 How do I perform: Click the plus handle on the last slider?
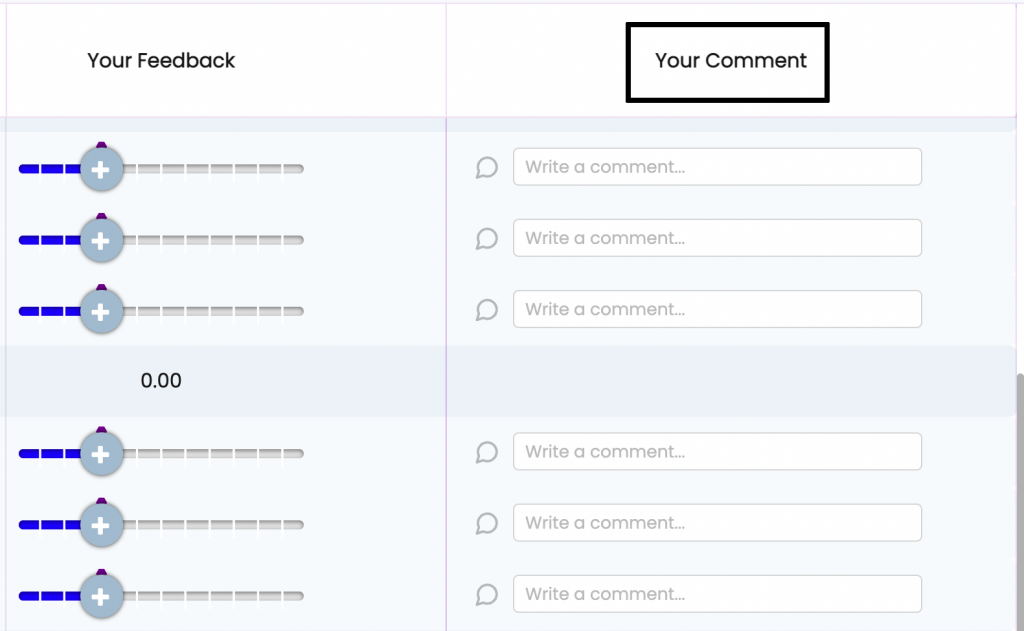tap(101, 597)
